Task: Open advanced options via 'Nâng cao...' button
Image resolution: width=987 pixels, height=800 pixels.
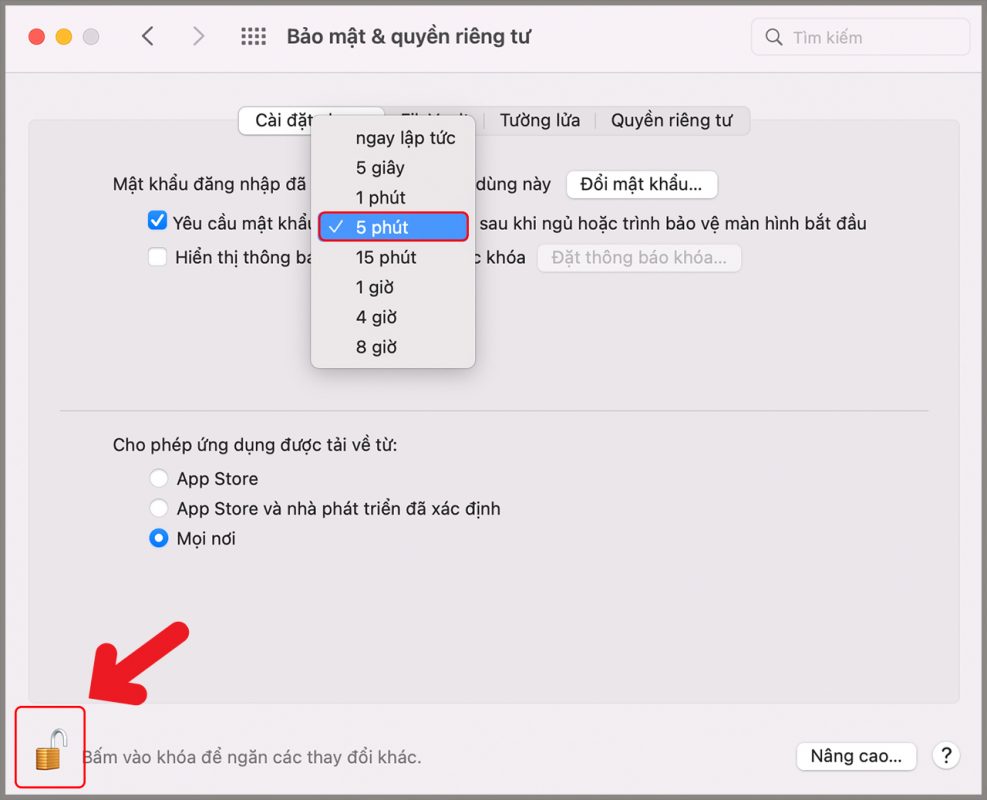Action: click(x=856, y=756)
